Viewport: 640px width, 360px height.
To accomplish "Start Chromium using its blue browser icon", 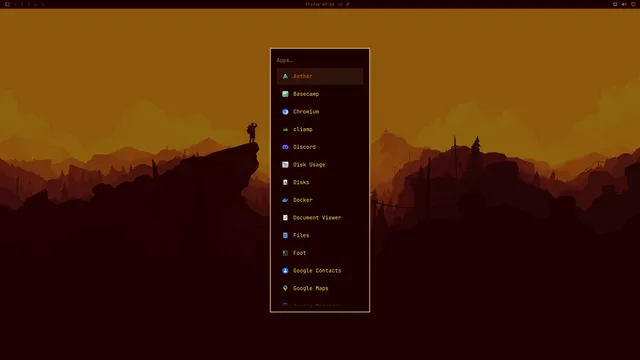I will [285, 111].
